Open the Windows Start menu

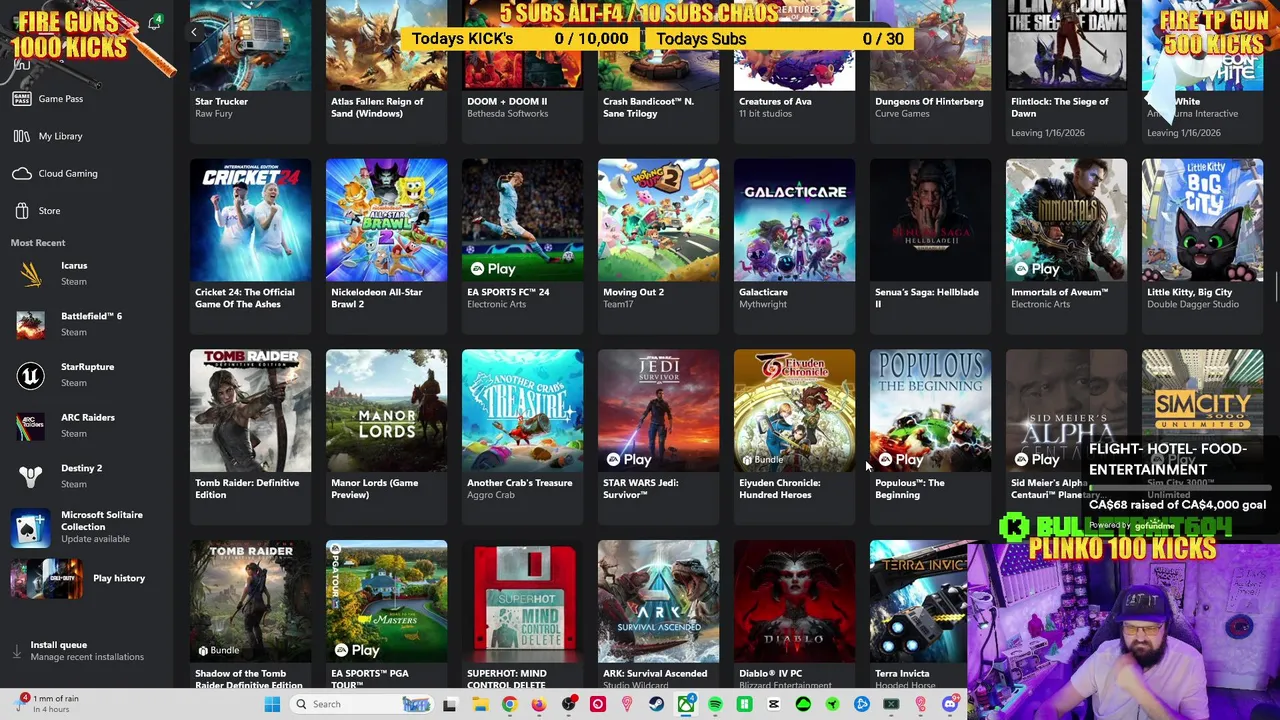coord(272,704)
